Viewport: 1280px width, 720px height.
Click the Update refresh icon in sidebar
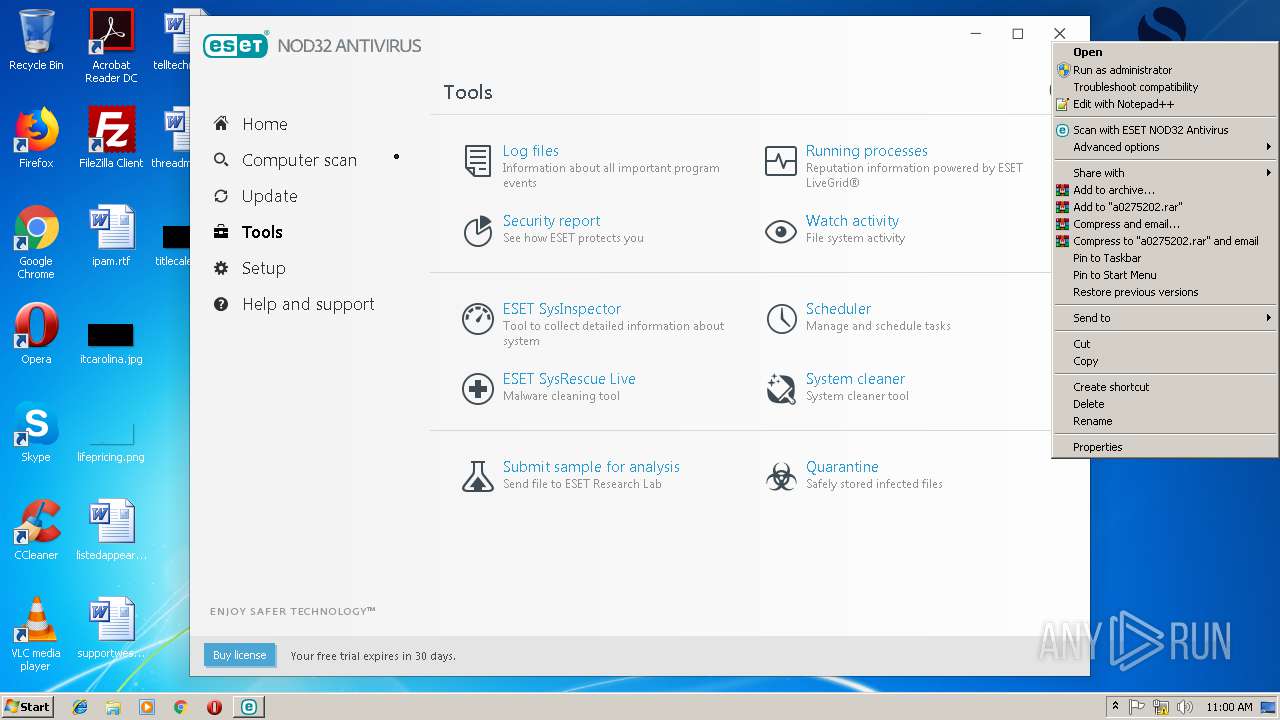(x=221, y=196)
